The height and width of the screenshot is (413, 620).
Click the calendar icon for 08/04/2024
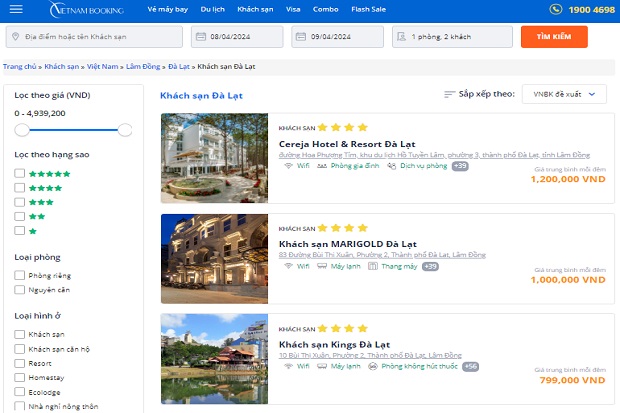tap(201, 36)
